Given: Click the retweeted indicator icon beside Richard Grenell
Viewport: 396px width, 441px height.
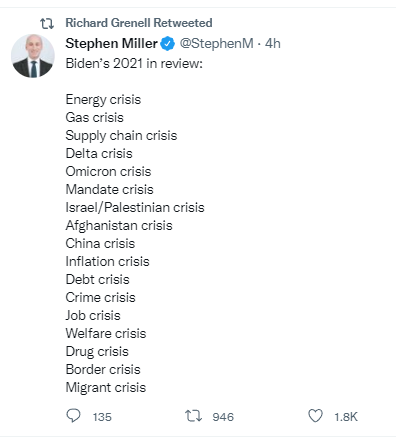Looking at the screenshot, I should (x=47, y=23).
